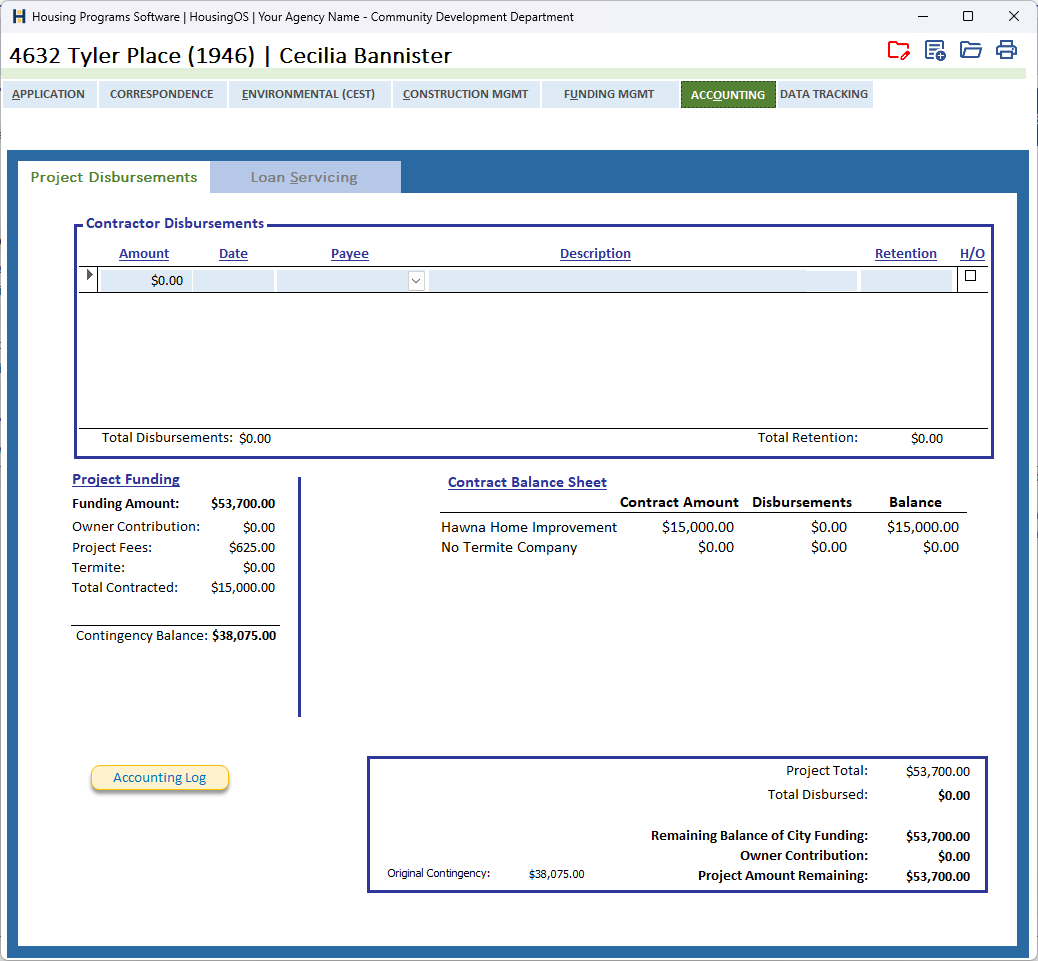Click the Total Retention $0.00 value

[x=927, y=438]
